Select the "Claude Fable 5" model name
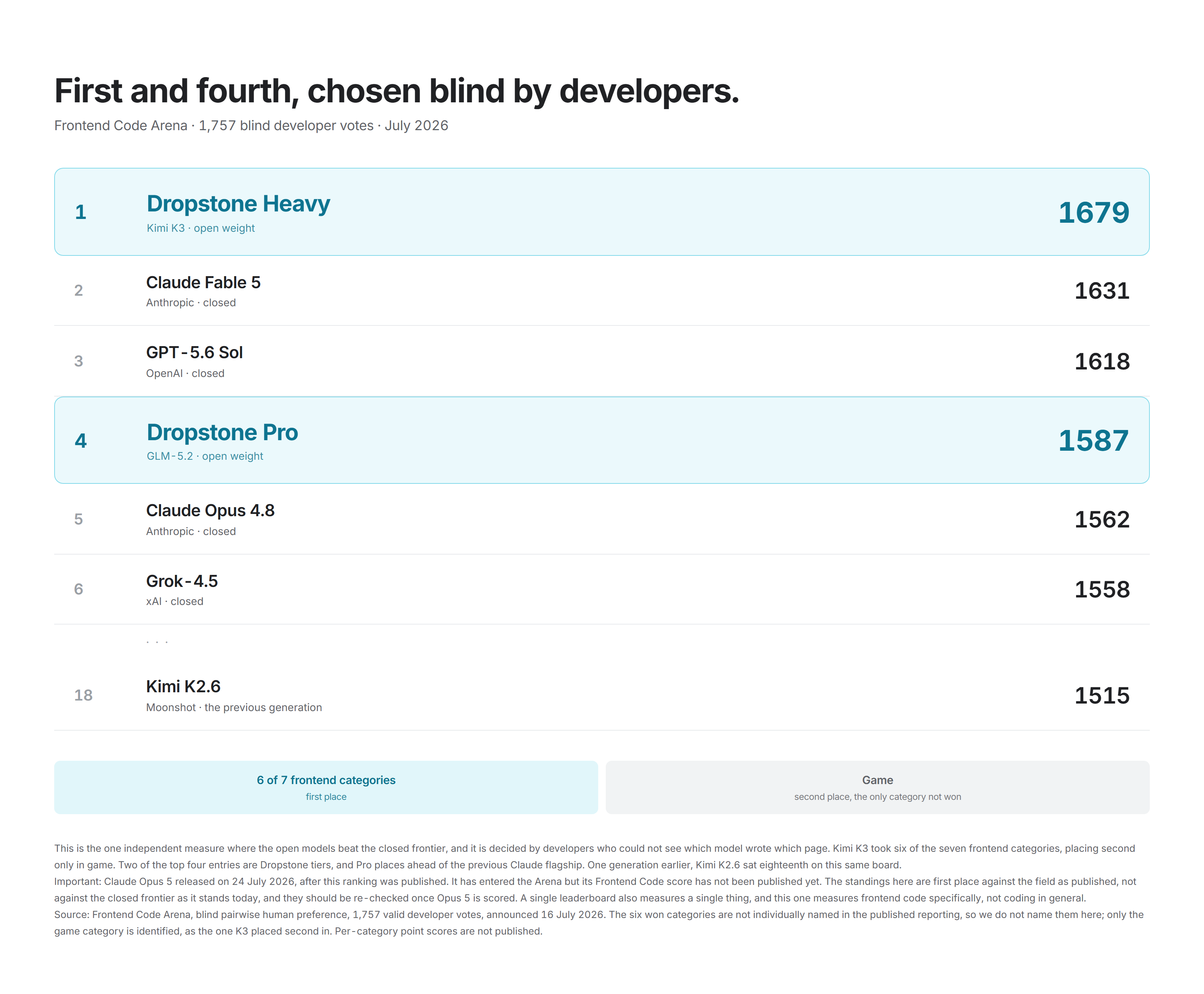 (203, 282)
